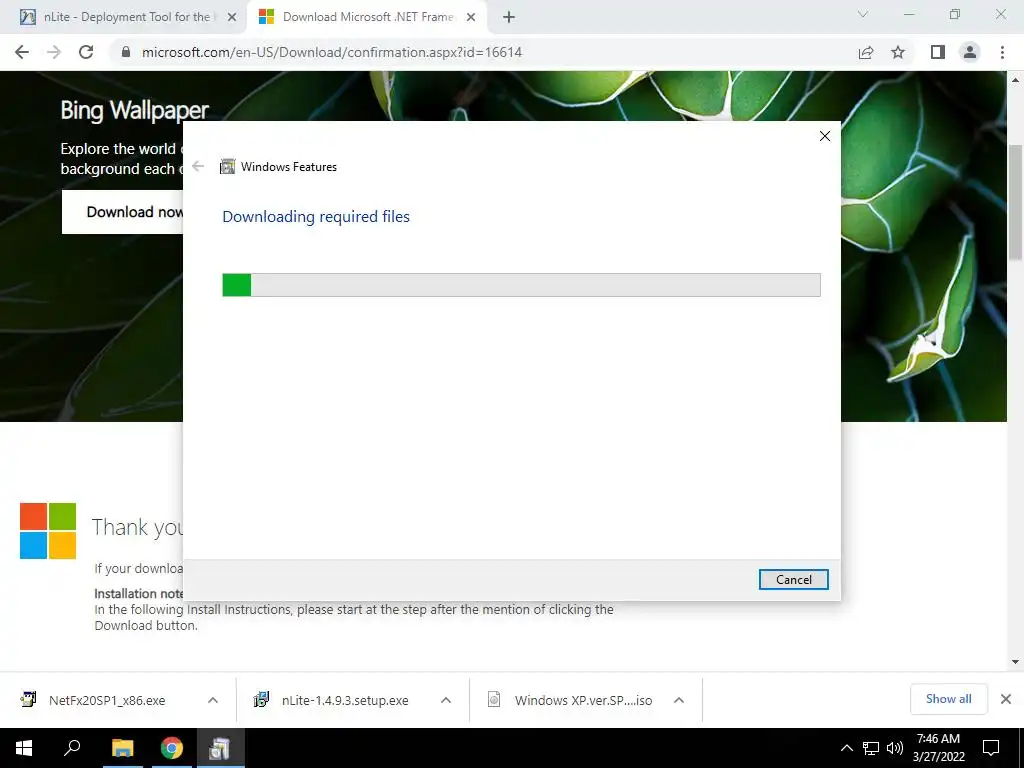Open taskbar search
The width and height of the screenshot is (1024, 768).
click(x=72, y=748)
